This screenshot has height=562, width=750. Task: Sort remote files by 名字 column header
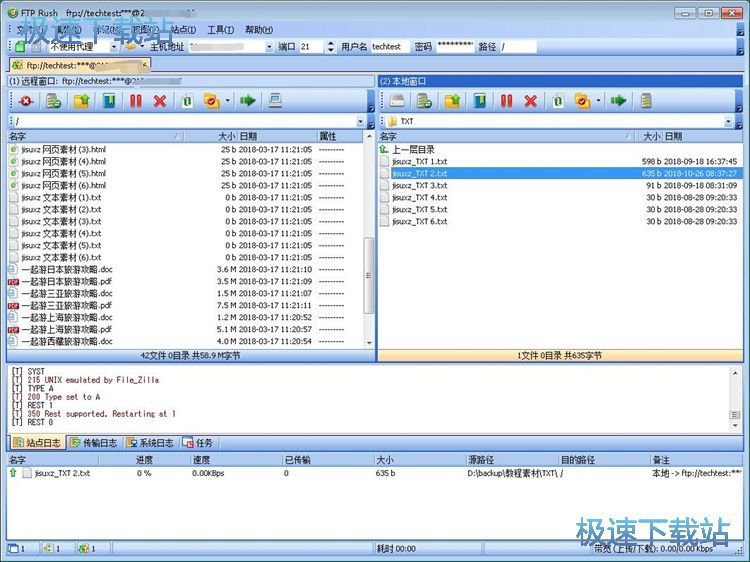96,137
